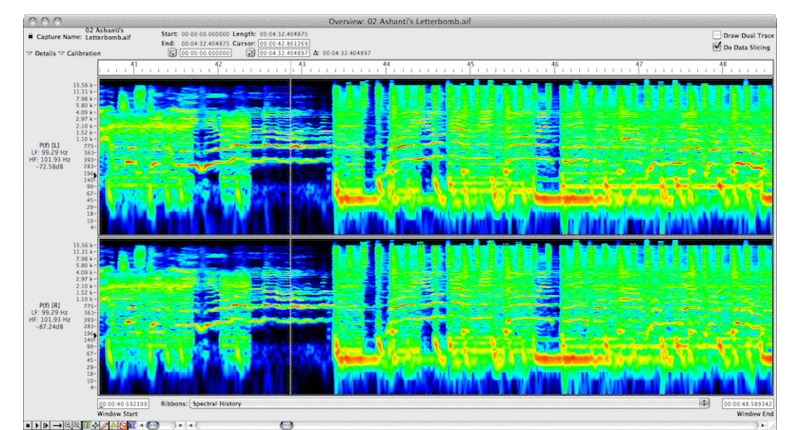Uncheck the Do Data Slicing checkbox
Screen dimensions: 800x430
pyautogui.click(x=717, y=46)
